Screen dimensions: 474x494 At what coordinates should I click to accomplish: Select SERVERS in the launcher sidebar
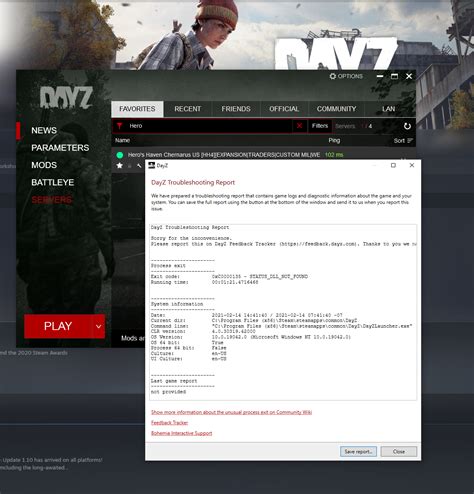tap(52, 200)
